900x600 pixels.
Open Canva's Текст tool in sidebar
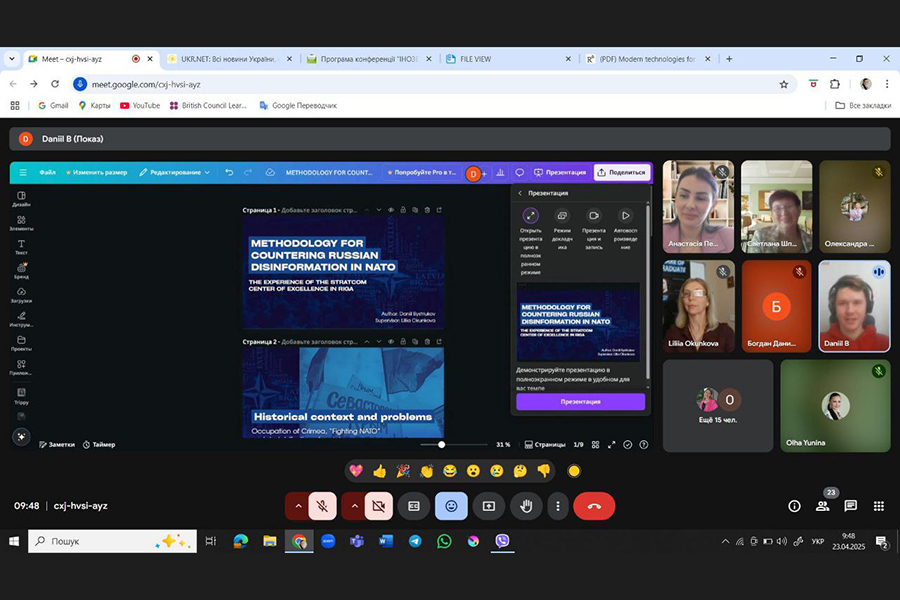tap(21, 247)
